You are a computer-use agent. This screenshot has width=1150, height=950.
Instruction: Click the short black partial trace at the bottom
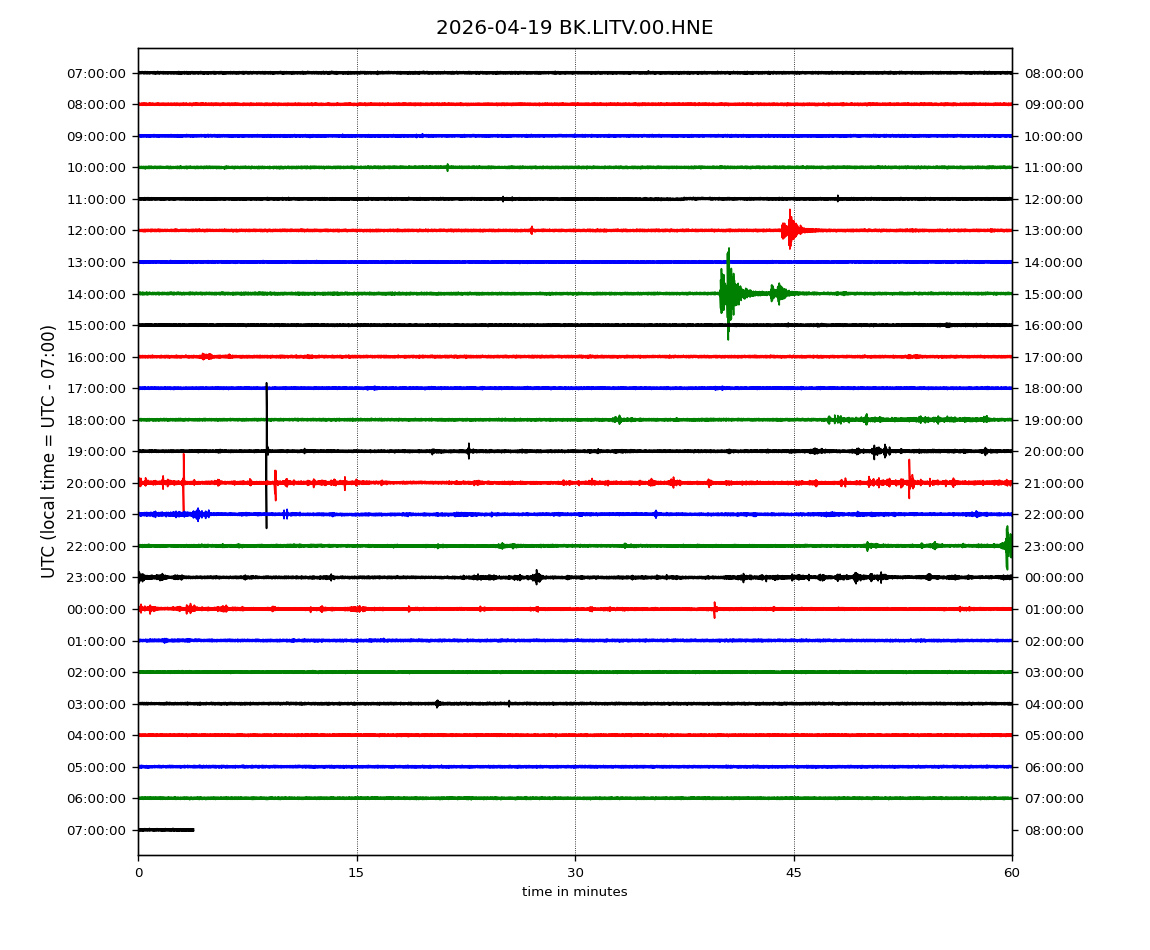point(166,830)
